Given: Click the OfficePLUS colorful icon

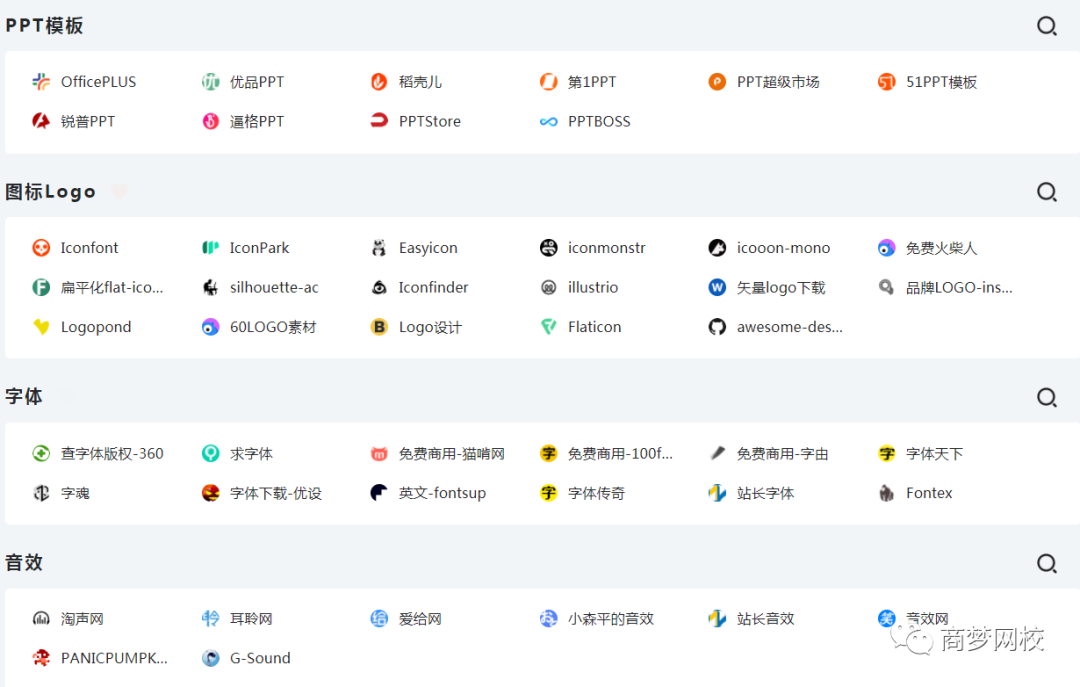Looking at the screenshot, I should point(41,82).
